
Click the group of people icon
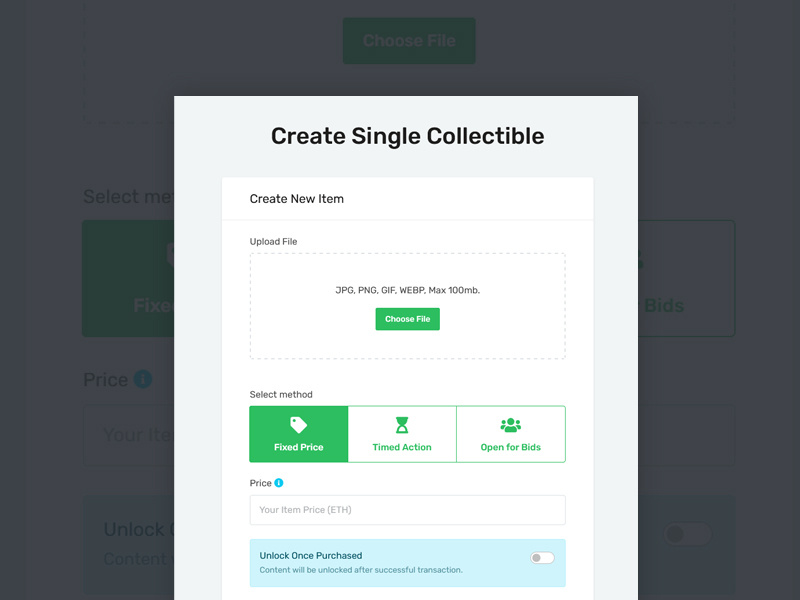[511, 424]
